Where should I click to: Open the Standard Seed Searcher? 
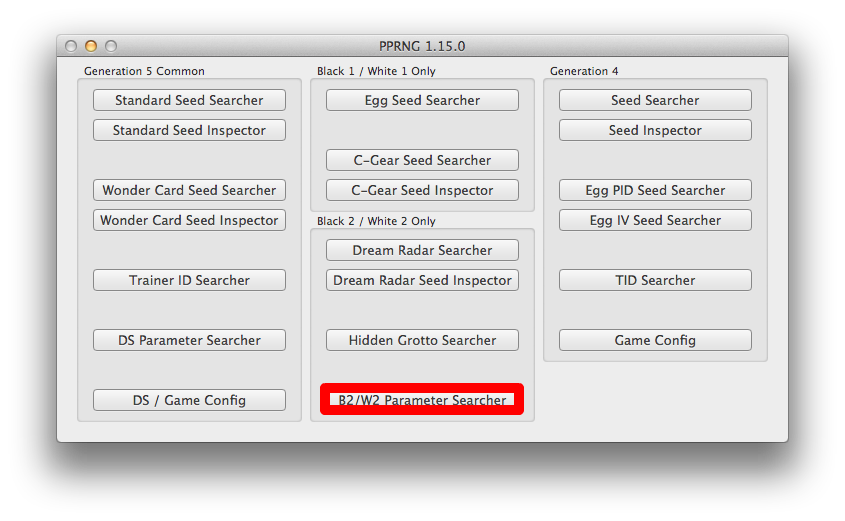(x=189, y=100)
